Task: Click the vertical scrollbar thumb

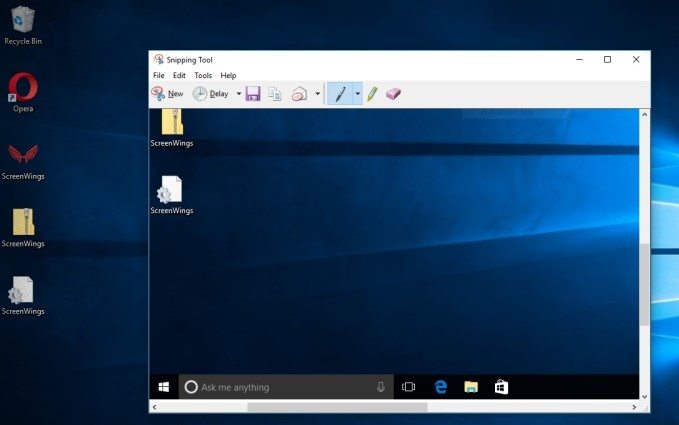Action: click(644, 285)
